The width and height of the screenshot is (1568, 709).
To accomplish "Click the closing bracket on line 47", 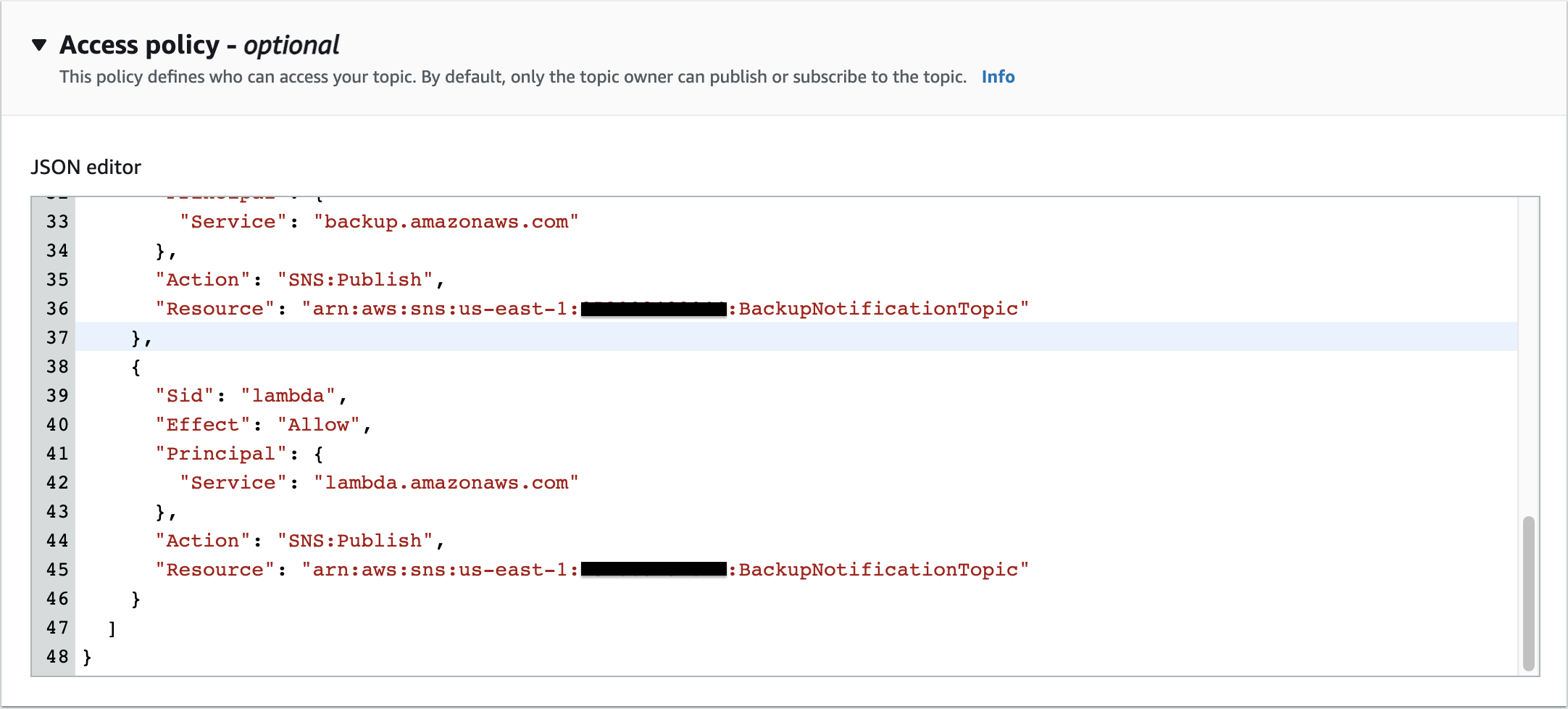I will tap(112, 627).
